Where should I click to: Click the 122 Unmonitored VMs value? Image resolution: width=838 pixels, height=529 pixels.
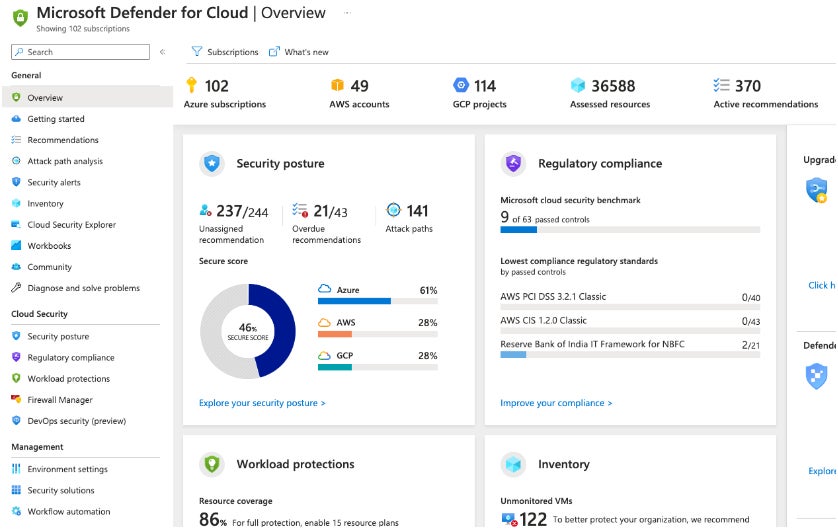pos(533,519)
